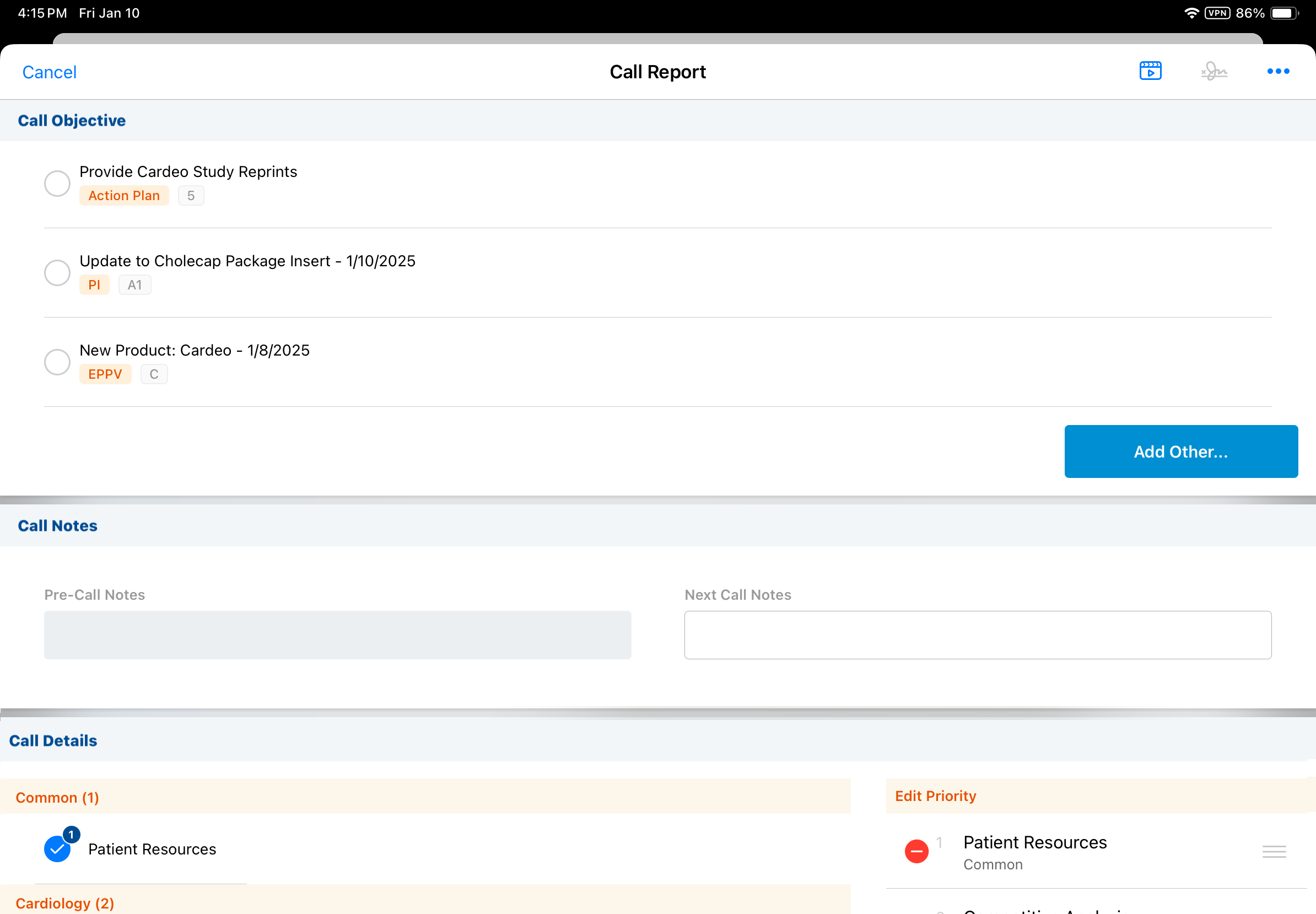Tap the priority badge number 1
Screen dimensions: 1316x914
72,835
